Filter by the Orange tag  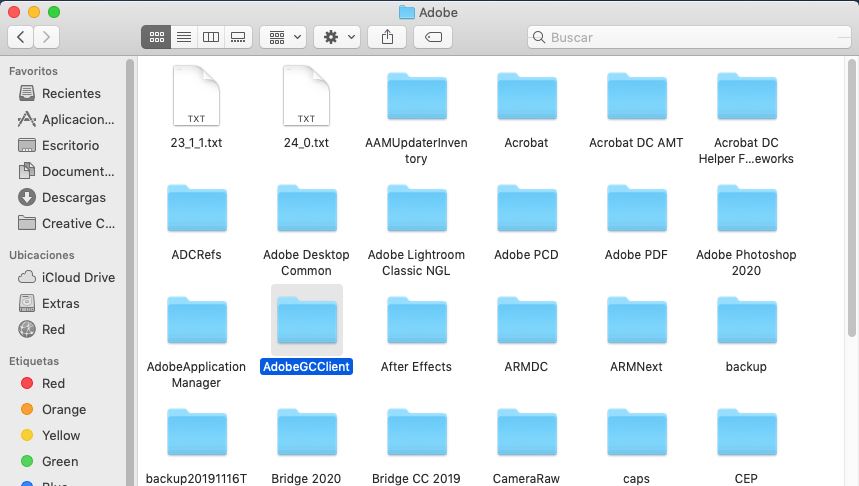click(x=63, y=409)
